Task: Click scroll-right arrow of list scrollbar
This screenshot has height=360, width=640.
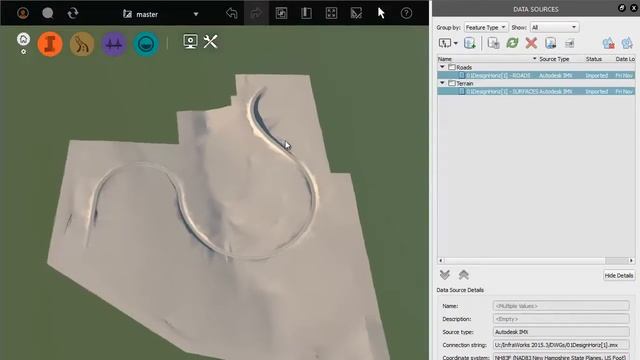Action: pyautogui.click(x=631, y=260)
